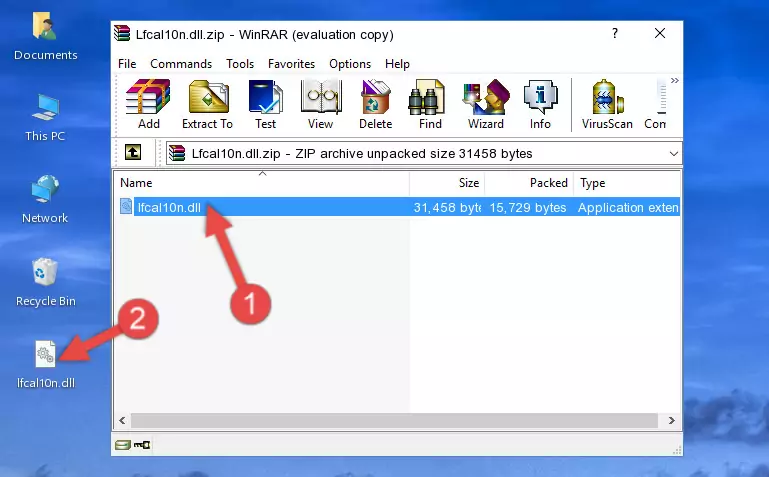
Task: Click the Extract To toolbar icon
Action: [207, 104]
